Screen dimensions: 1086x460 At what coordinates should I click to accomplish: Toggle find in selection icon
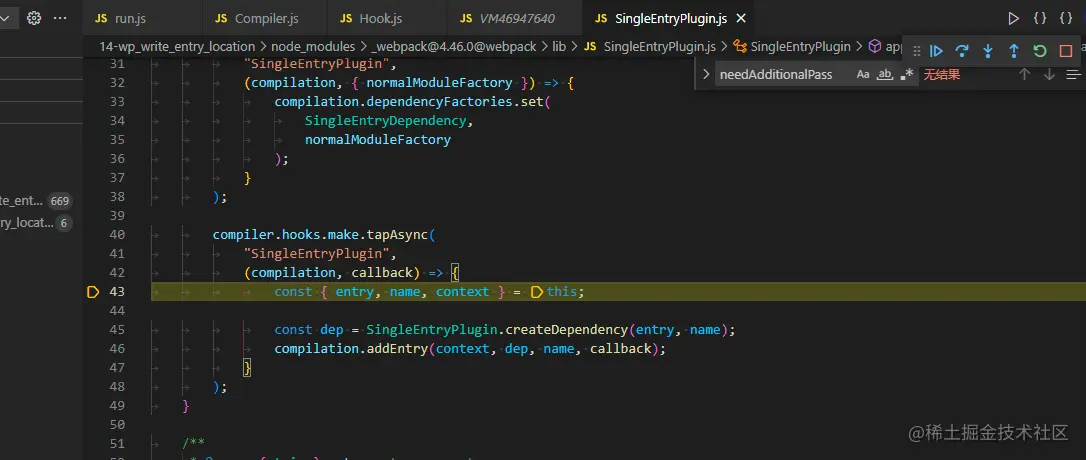(x=1073, y=74)
